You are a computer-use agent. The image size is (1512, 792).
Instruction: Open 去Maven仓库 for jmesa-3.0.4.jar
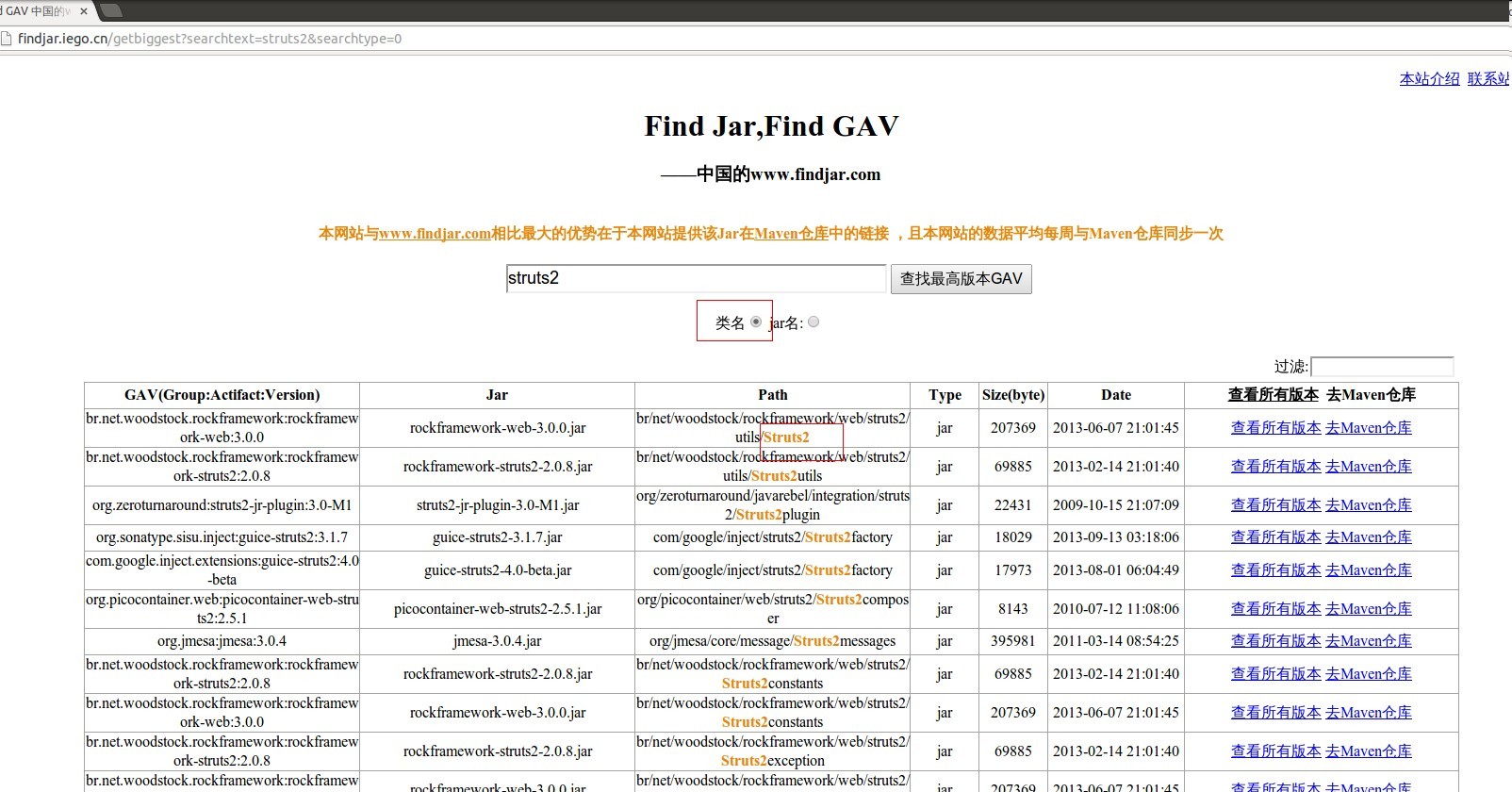click(1369, 641)
